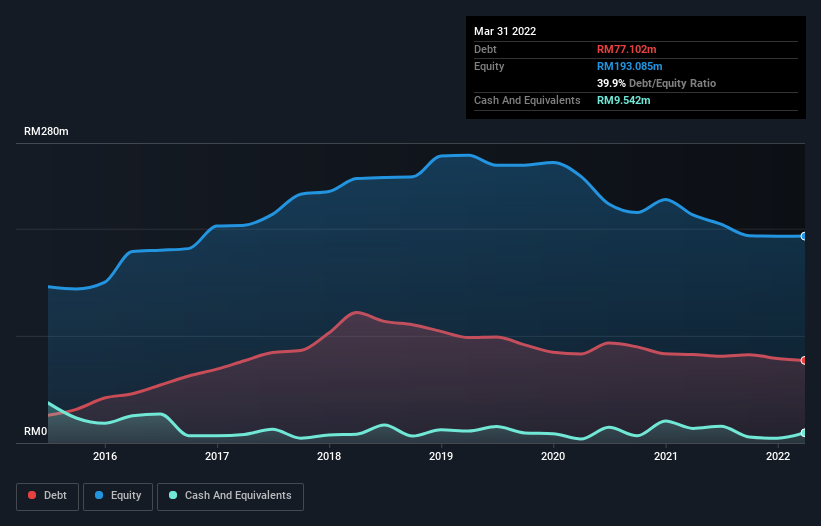Click the Debt label in tooltip

pos(485,49)
